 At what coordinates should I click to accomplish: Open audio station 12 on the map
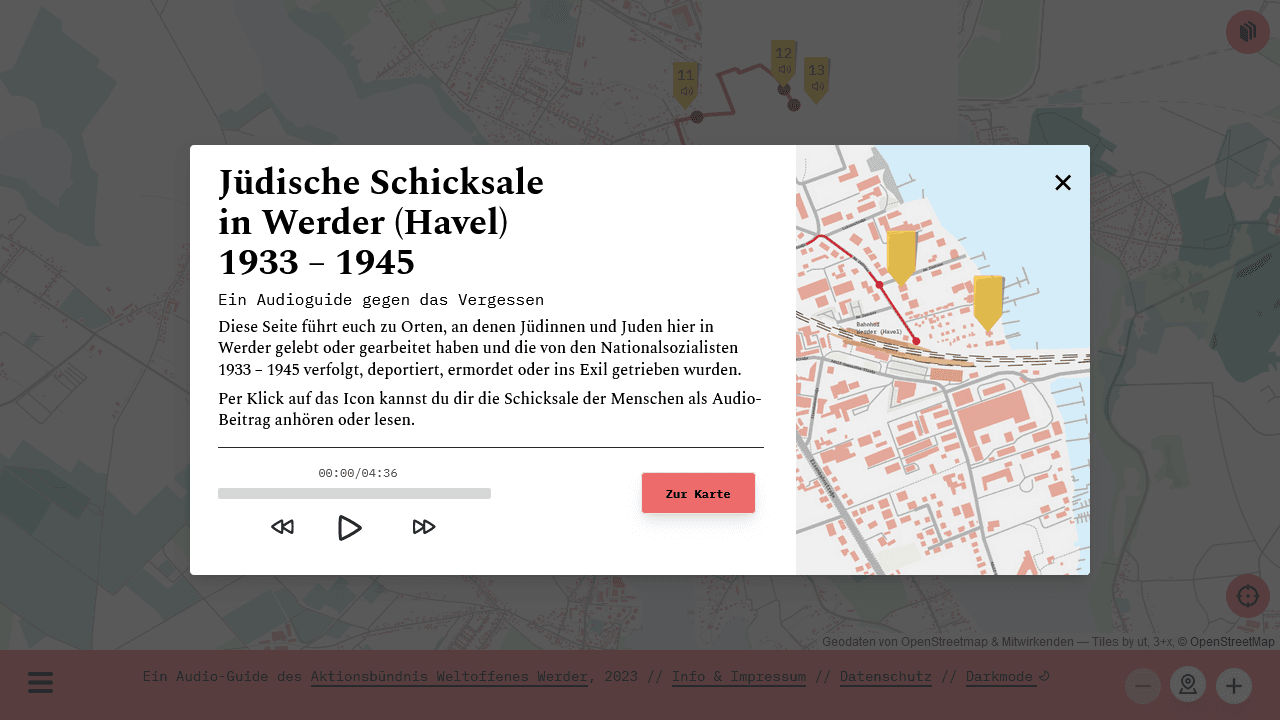click(x=782, y=62)
